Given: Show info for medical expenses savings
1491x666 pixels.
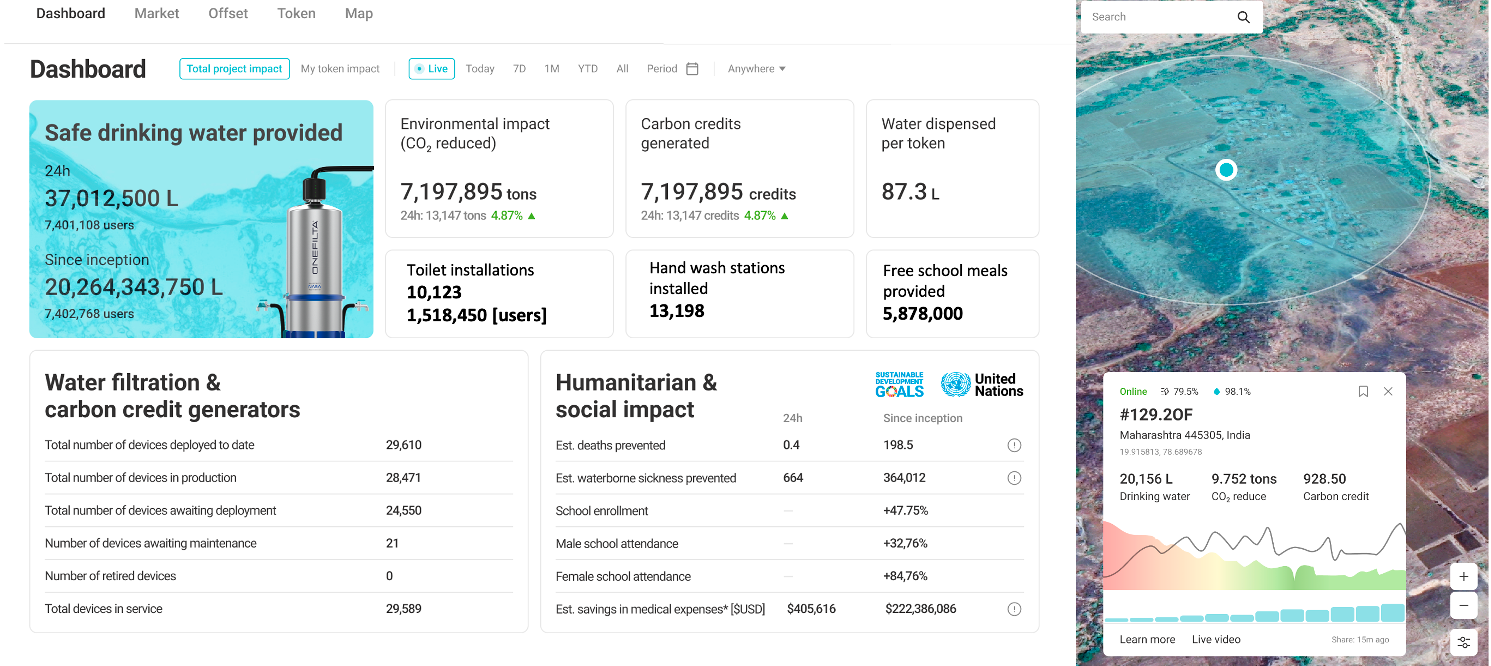Looking at the screenshot, I should tap(1014, 609).
